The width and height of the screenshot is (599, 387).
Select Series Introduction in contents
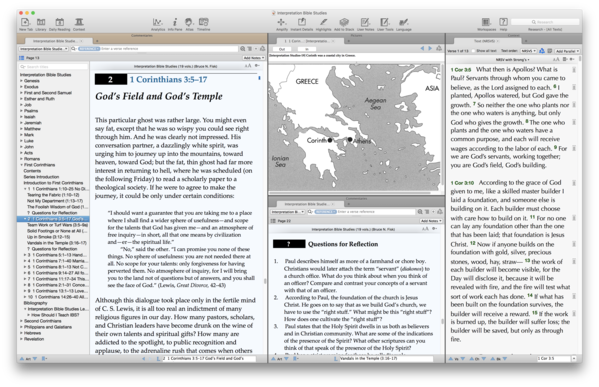tap(41, 177)
